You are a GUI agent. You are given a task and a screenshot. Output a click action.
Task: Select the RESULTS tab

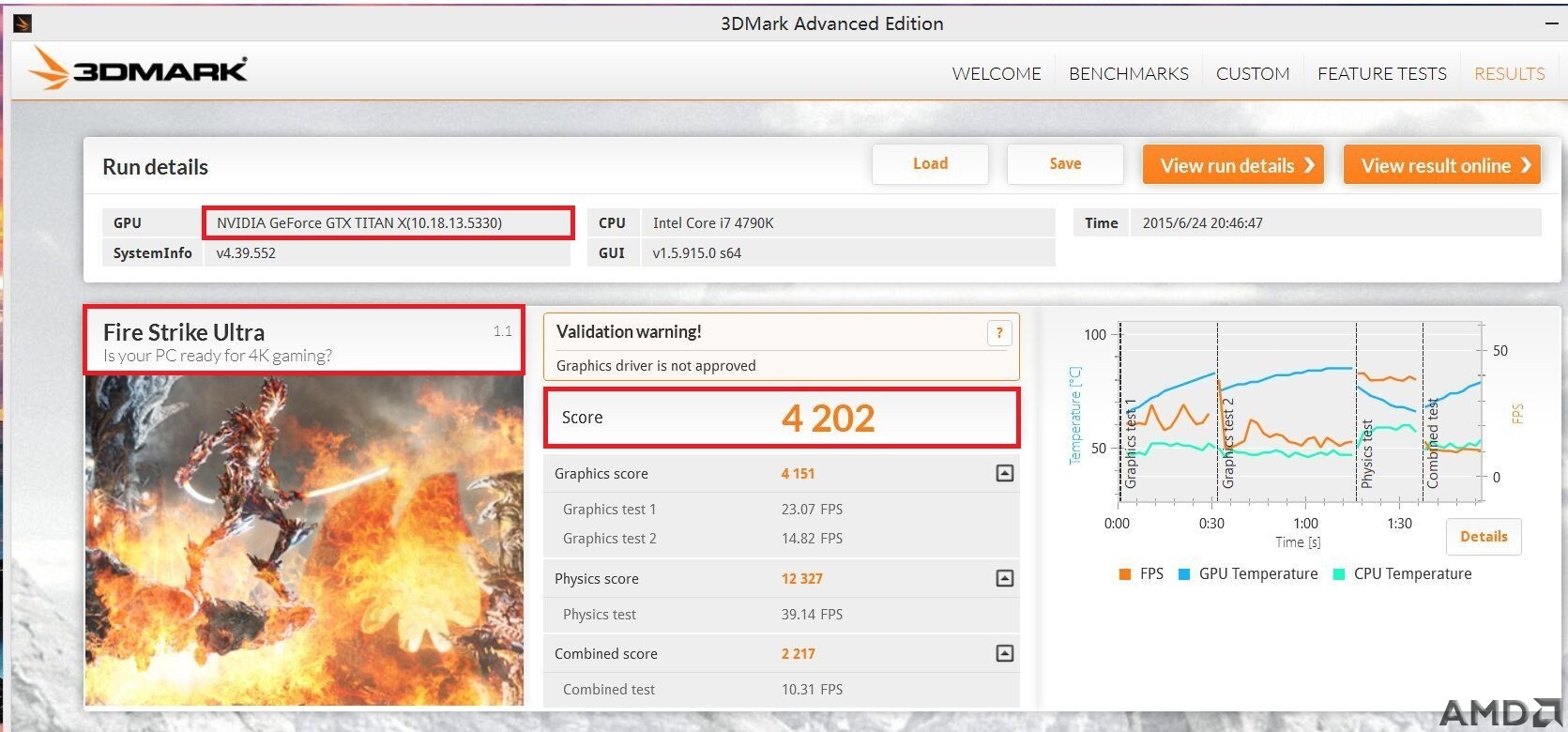point(1509,73)
